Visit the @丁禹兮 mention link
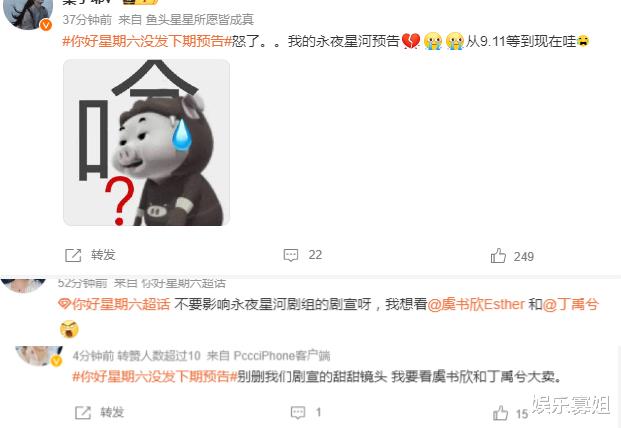Image resolution: width=621 pixels, height=428 pixels. click(570, 304)
